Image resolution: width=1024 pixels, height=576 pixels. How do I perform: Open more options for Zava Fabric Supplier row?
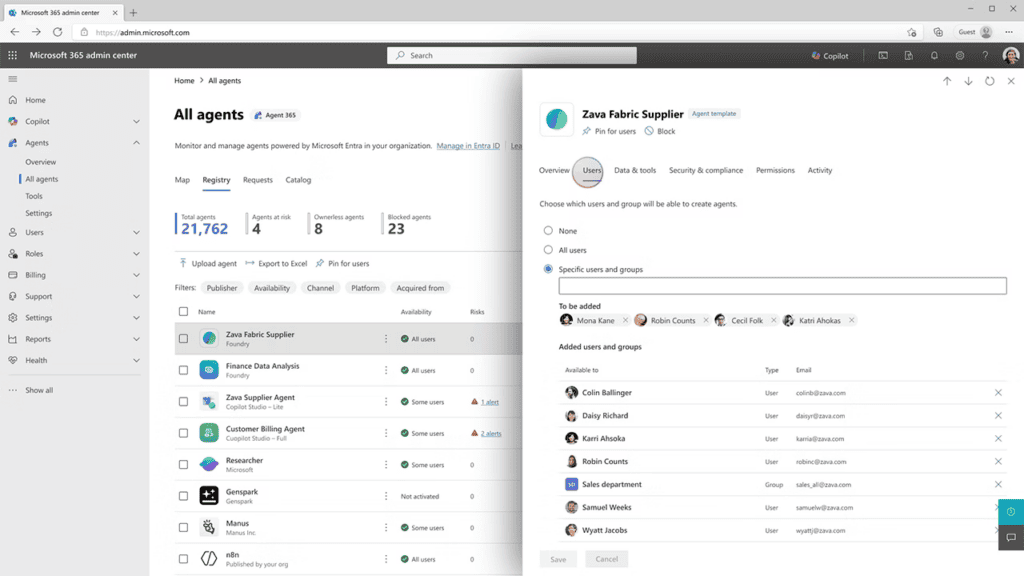pos(385,339)
